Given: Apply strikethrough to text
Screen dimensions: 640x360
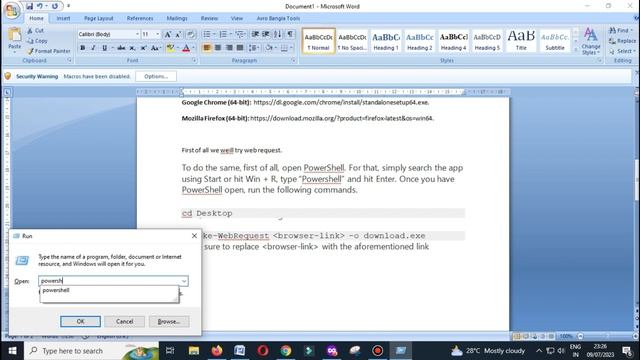Looking at the screenshot, I should pos(121,48).
